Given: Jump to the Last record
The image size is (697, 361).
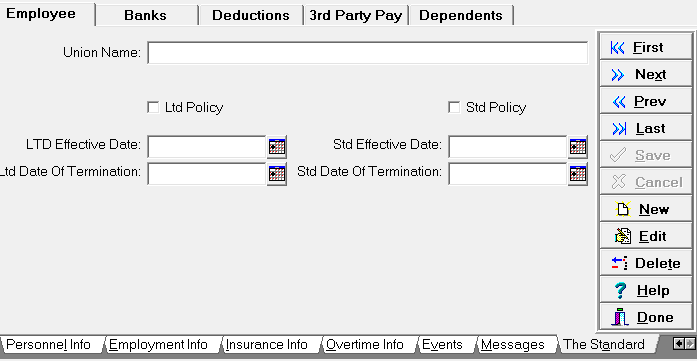Looking at the screenshot, I should pos(646,128).
